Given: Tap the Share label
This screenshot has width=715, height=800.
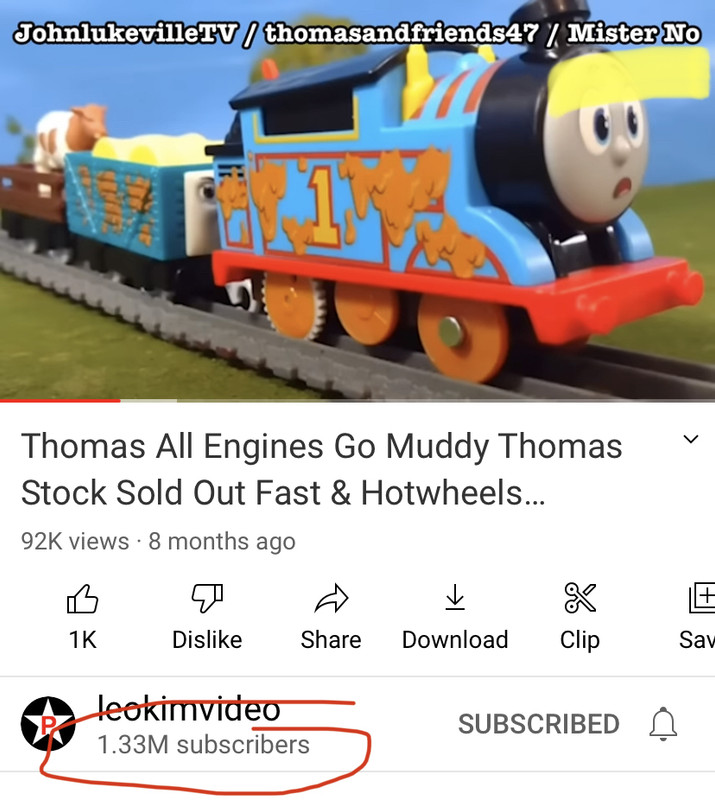Looking at the screenshot, I should 331,640.
